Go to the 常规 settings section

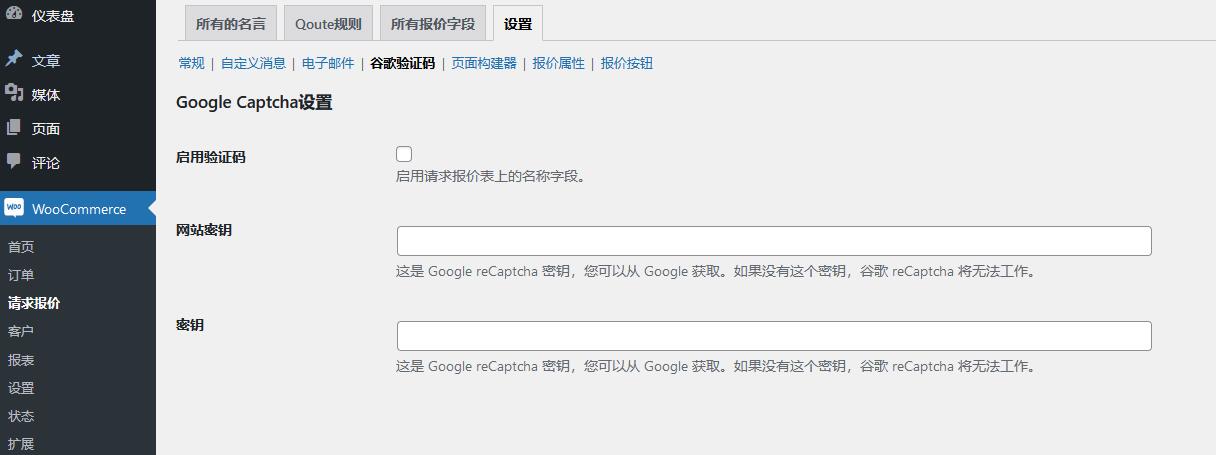(x=191, y=63)
